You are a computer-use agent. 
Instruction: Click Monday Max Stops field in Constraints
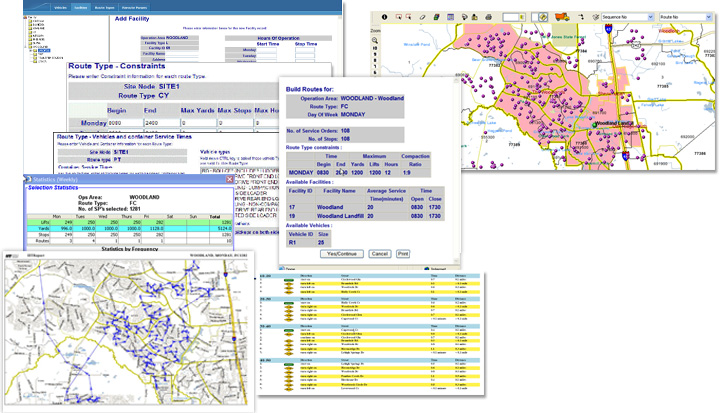(x=235, y=123)
